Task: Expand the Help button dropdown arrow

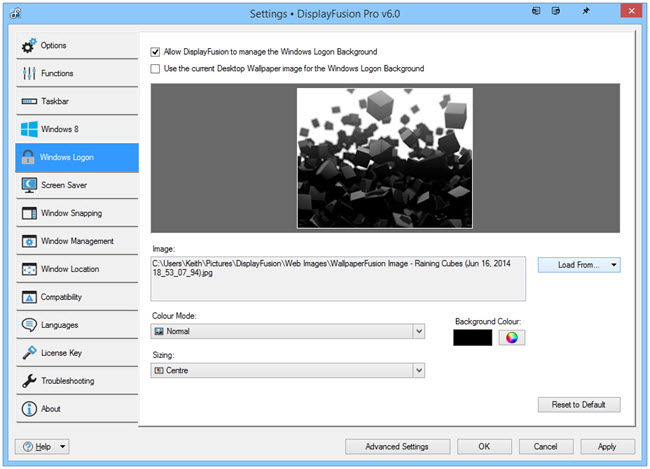Action: tap(63, 447)
